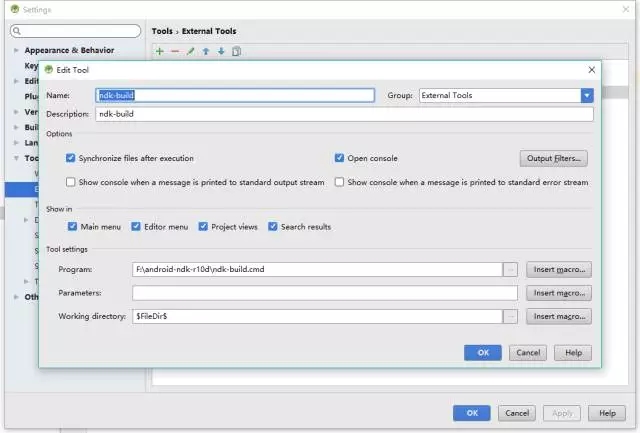
Task: Toggle the Project views checkbox
Action: 203,226
